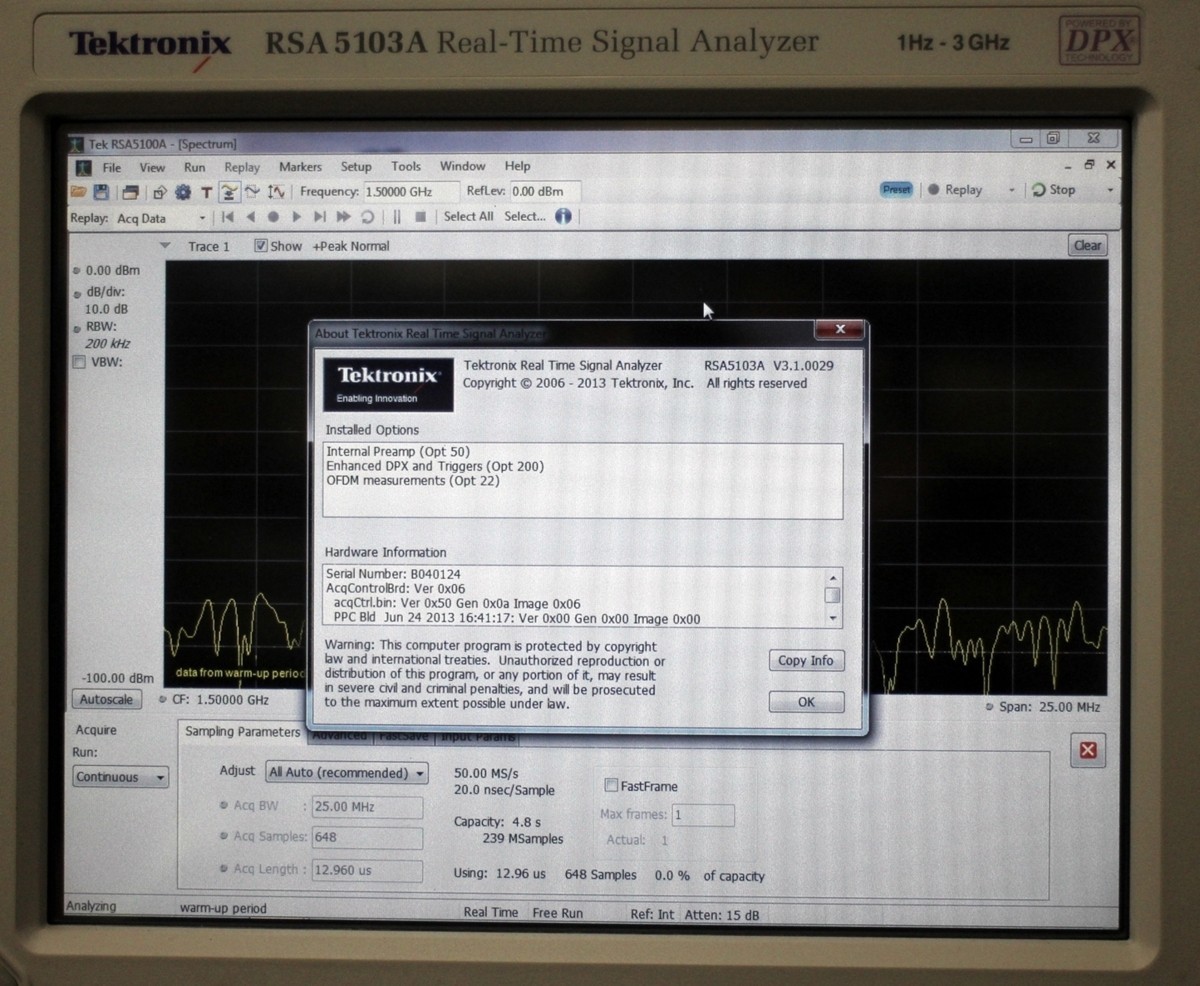This screenshot has width=1200, height=986.
Task: Click the CF 1.50000 GHz readout
Action: [221, 700]
